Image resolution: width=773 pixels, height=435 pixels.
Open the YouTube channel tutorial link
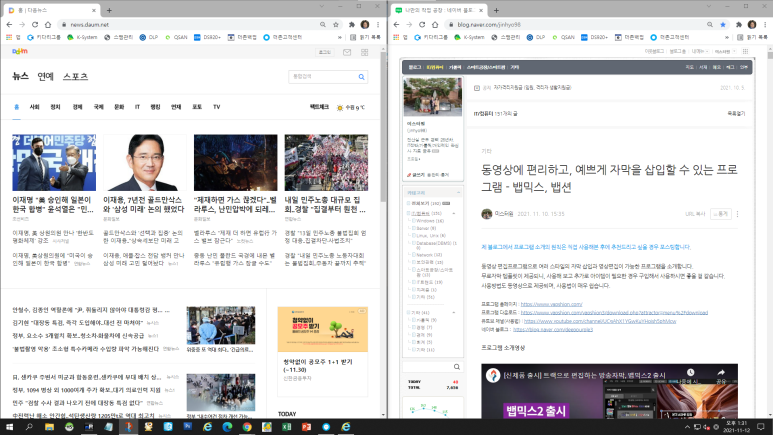(x=599, y=321)
